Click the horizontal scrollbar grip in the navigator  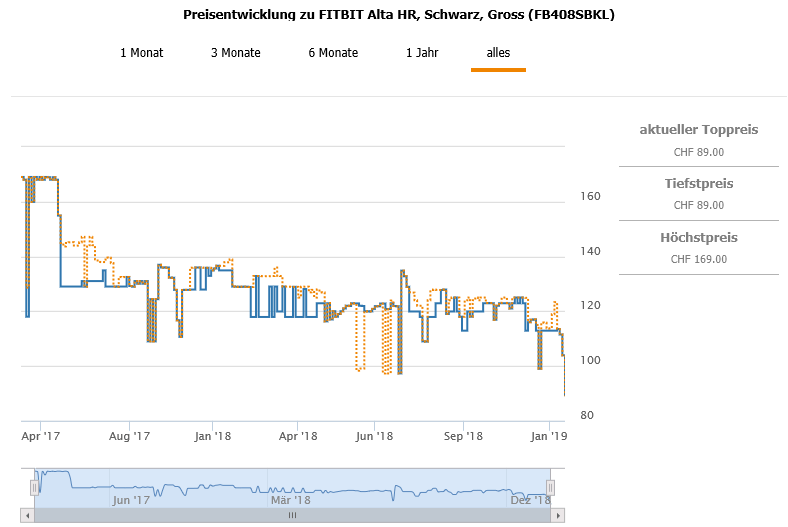pyautogui.click(x=293, y=515)
